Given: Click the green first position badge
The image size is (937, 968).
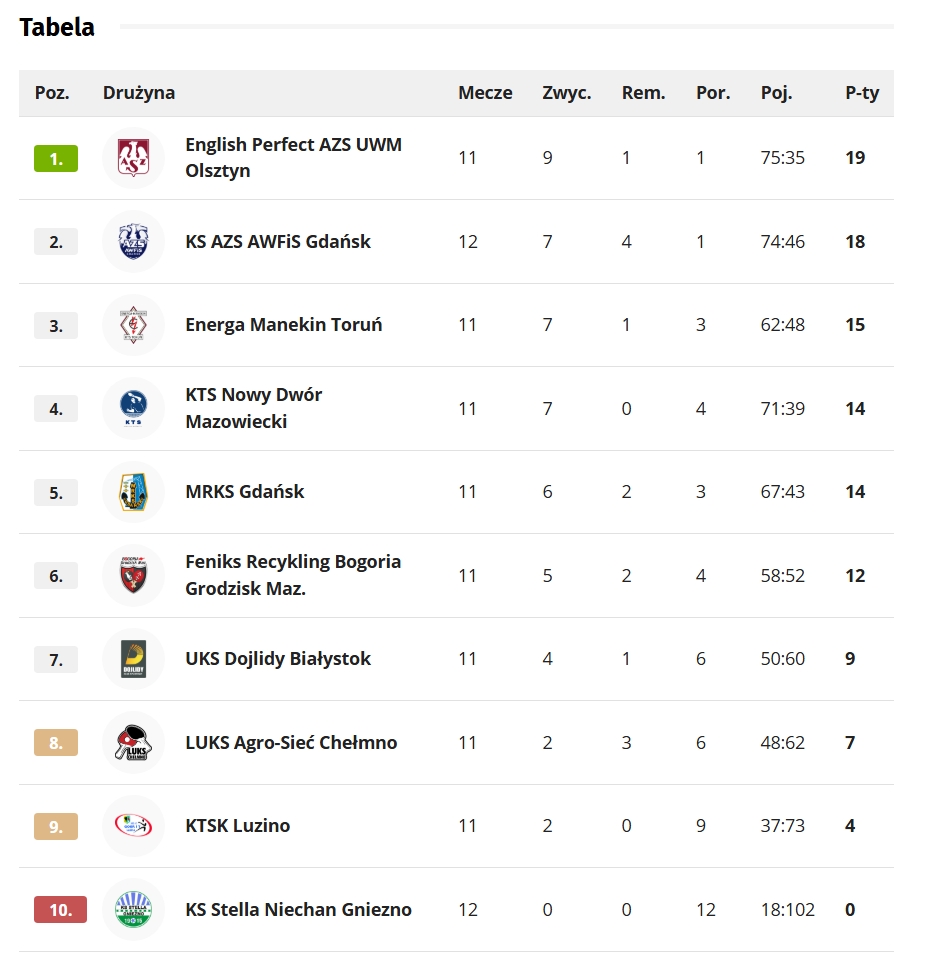Looking at the screenshot, I should coord(56,158).
